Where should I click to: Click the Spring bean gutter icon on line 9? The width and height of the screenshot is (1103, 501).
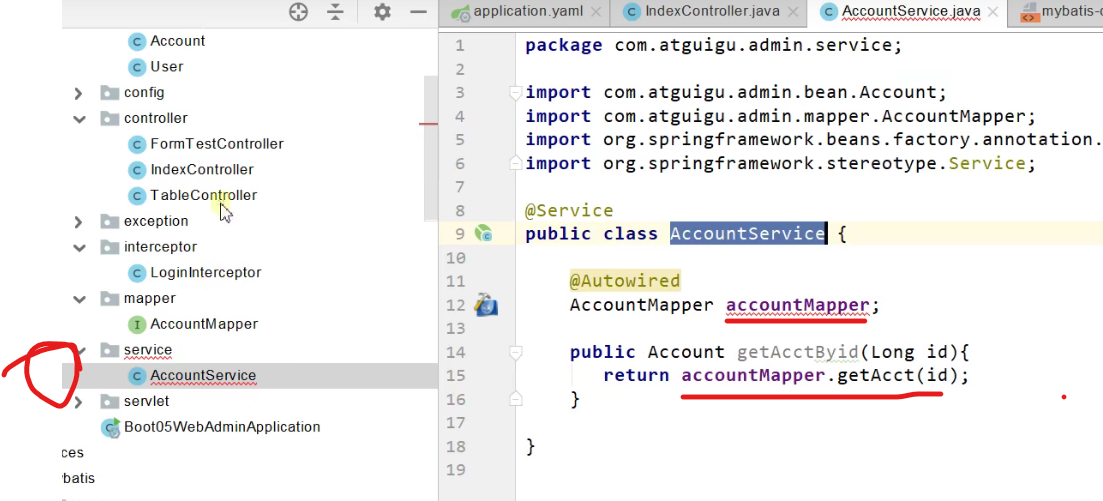pos(483,234)
